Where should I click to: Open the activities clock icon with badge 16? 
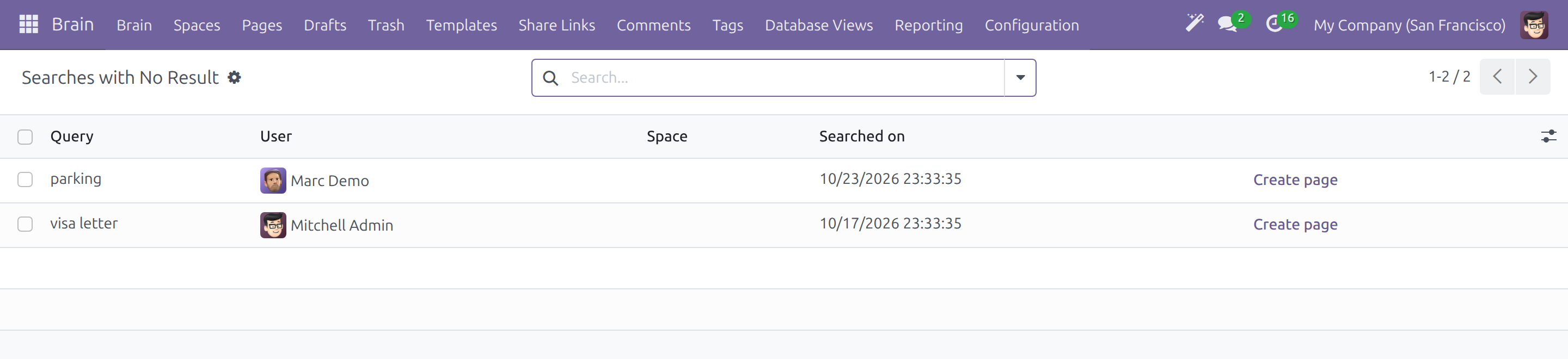point(1275,24)
